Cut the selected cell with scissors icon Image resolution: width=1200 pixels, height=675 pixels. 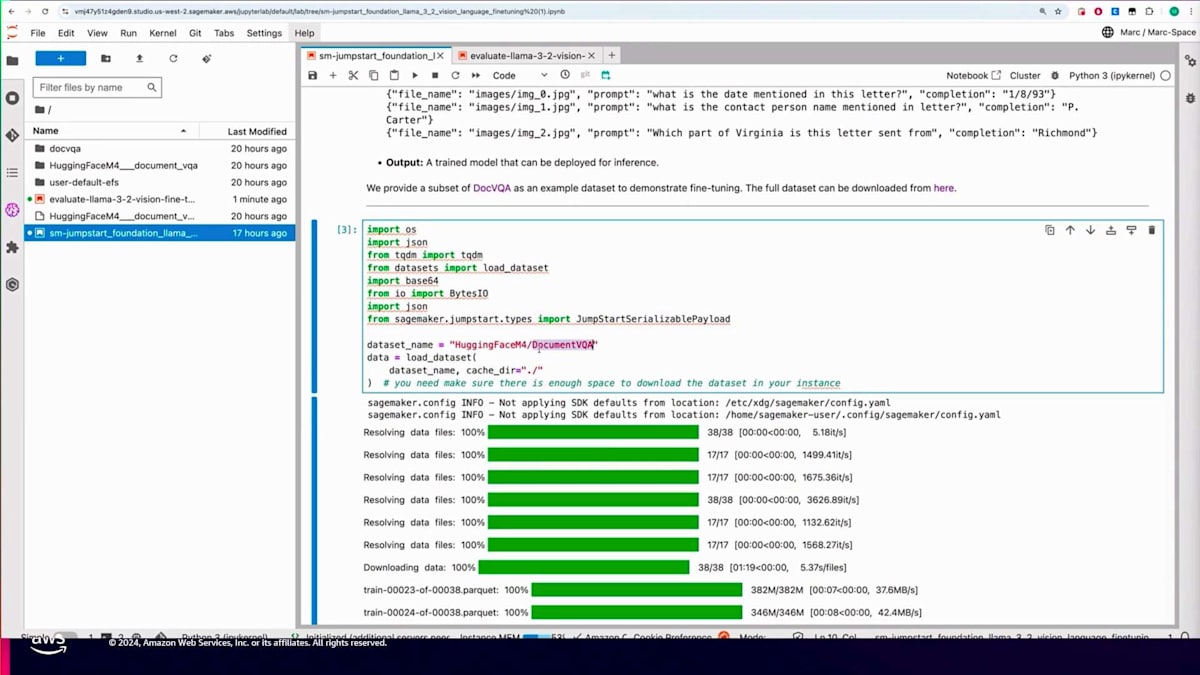[x=353, y=75]
